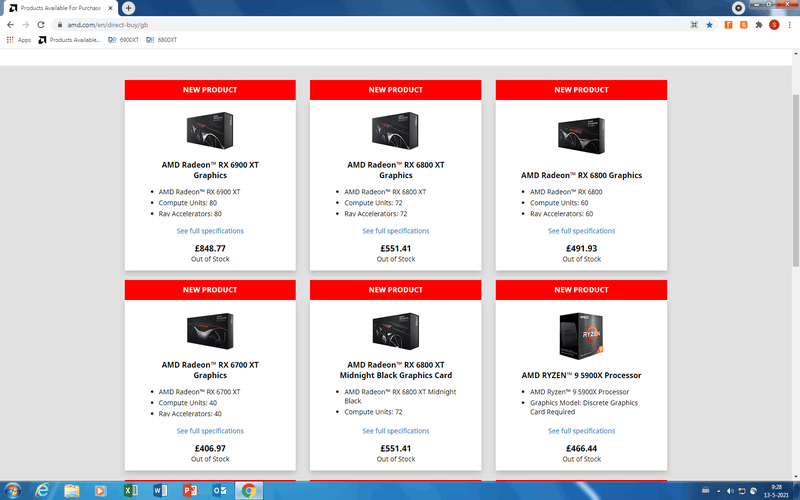
Task: See full specifications for RX 6900 XT
Action: 210,231
